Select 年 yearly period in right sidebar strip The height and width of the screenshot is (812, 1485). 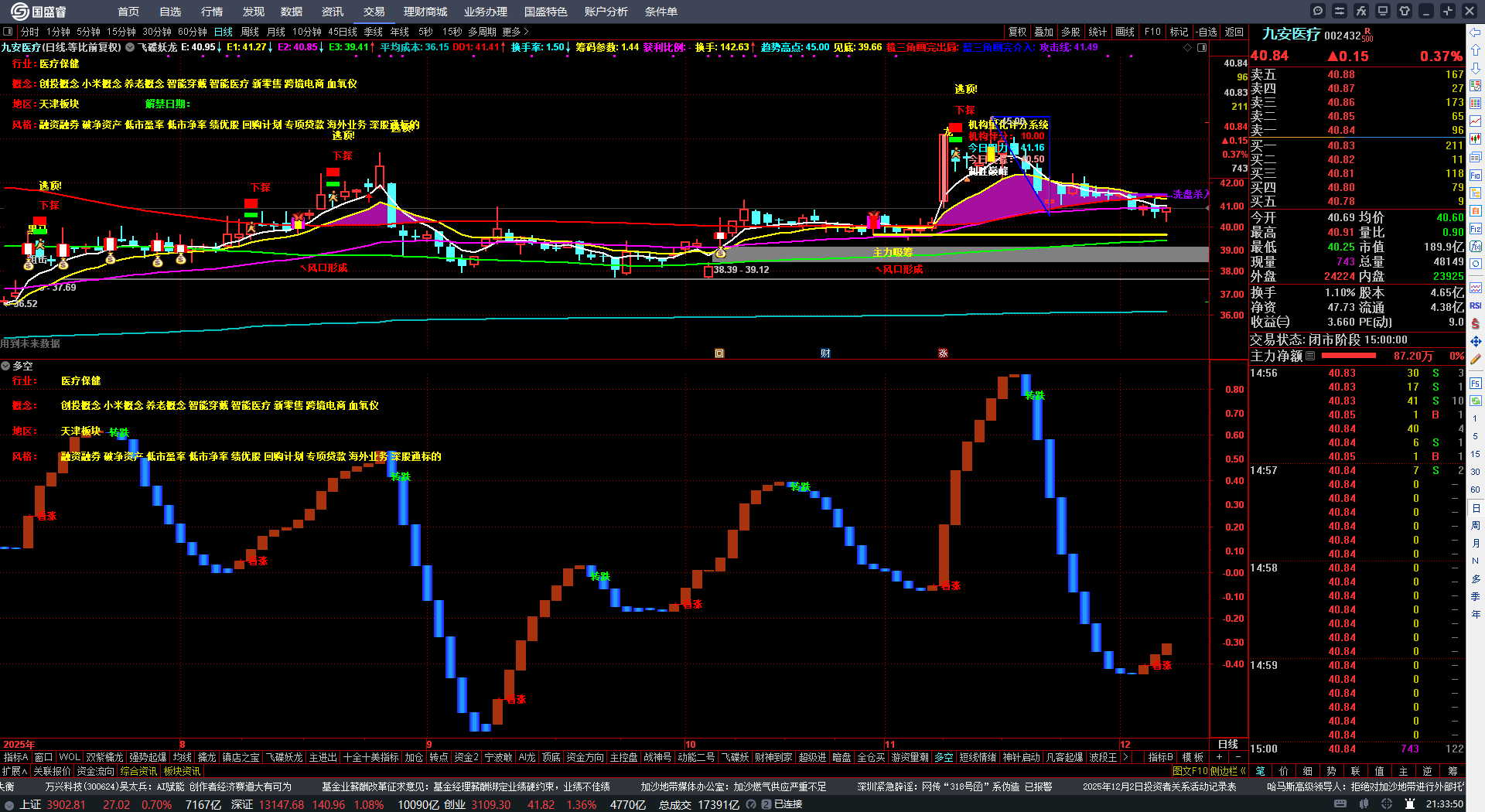(x=1475, y=614)
